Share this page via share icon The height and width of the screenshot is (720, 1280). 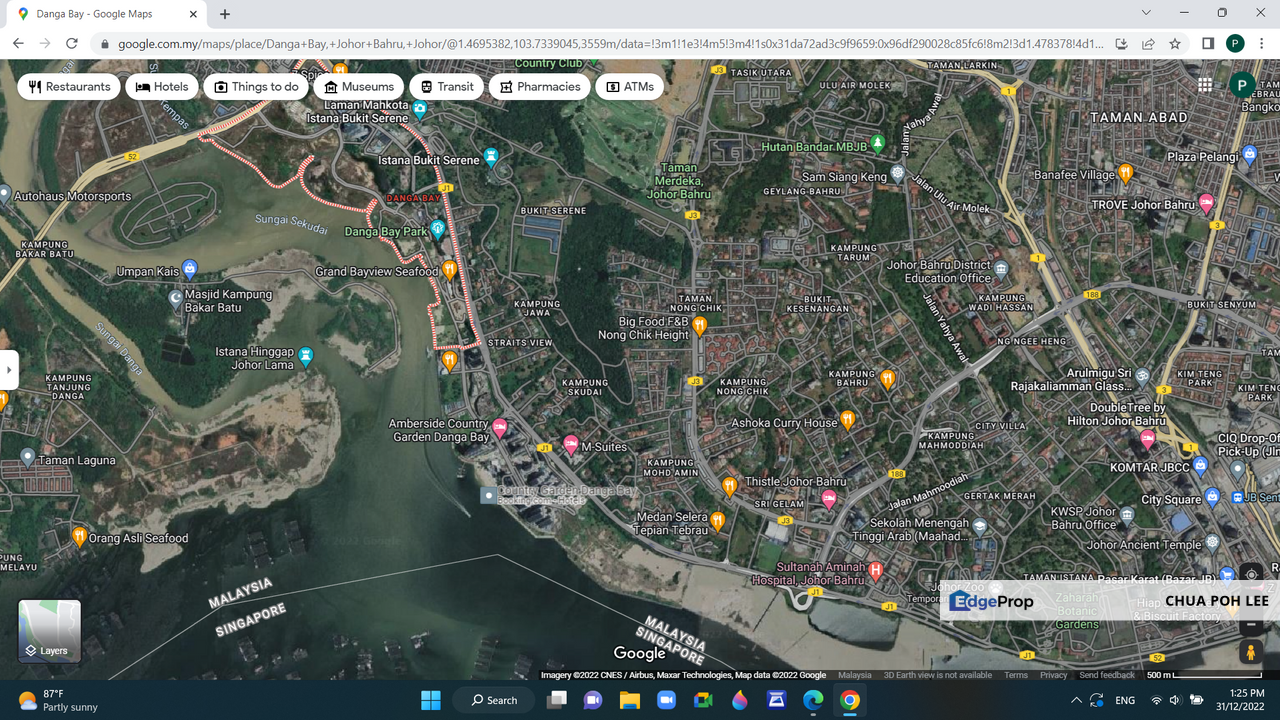[1148, 44]
